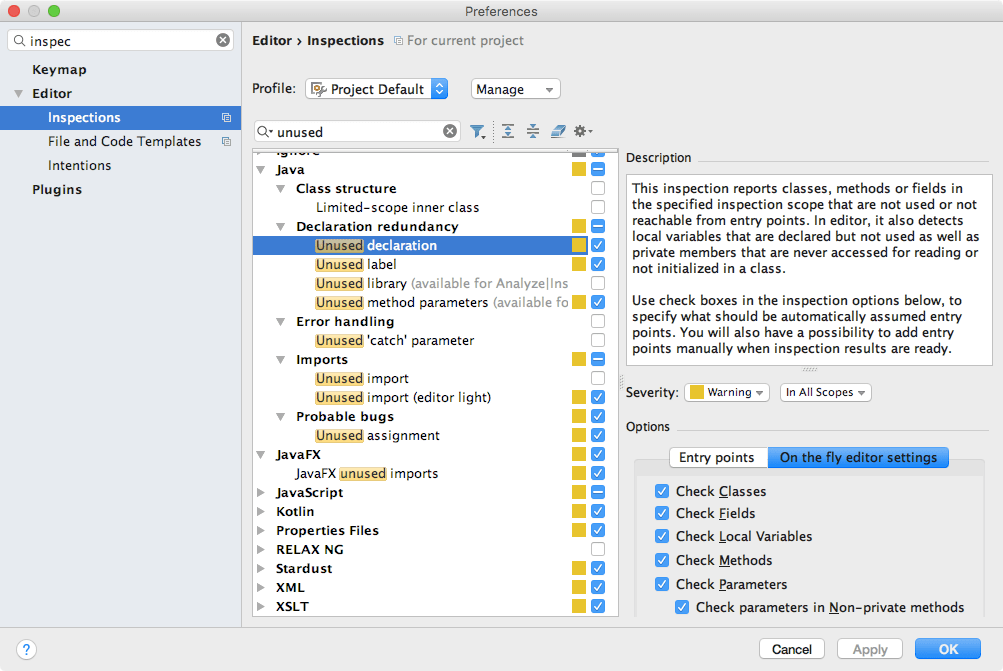Disable Check parameters in Non-private methods
The width and height of the screenshot is (1003, 671).
point(682,607)
